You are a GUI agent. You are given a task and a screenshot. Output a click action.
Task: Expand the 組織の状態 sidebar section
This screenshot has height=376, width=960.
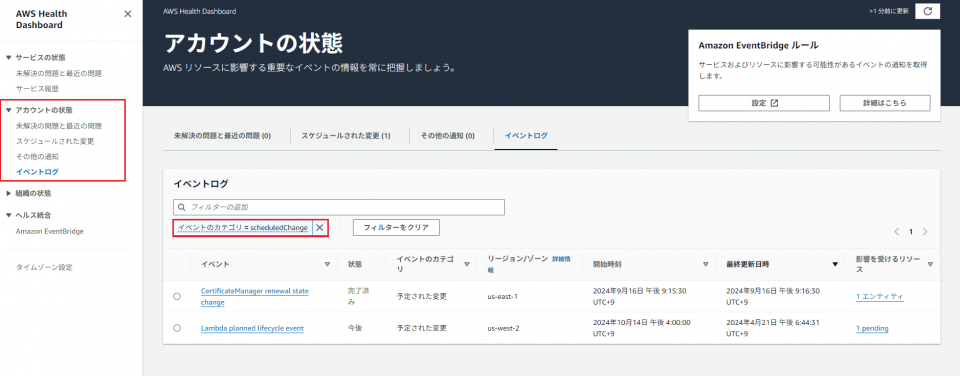coord(9,194)
